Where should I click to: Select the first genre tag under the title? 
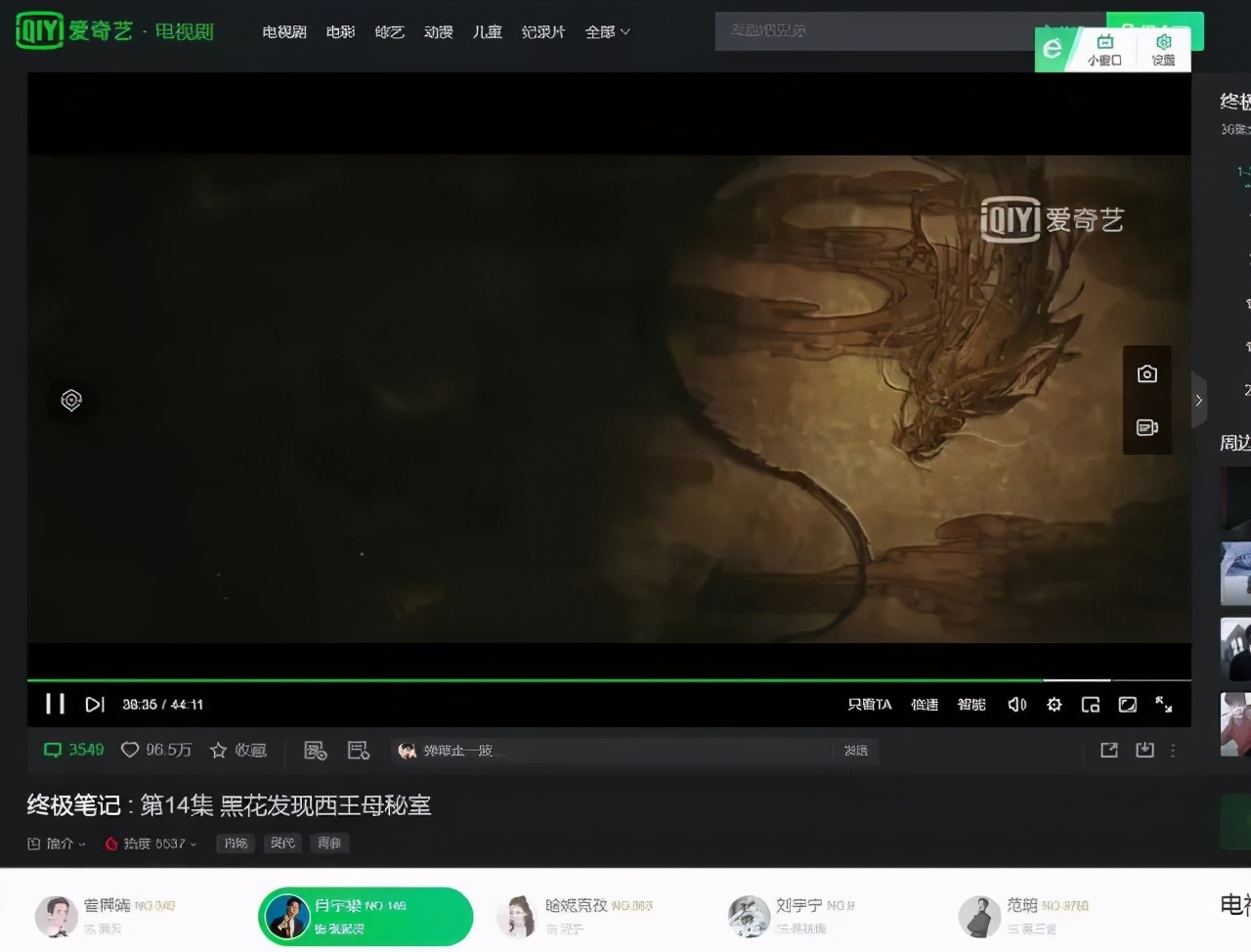coord(236,843)
